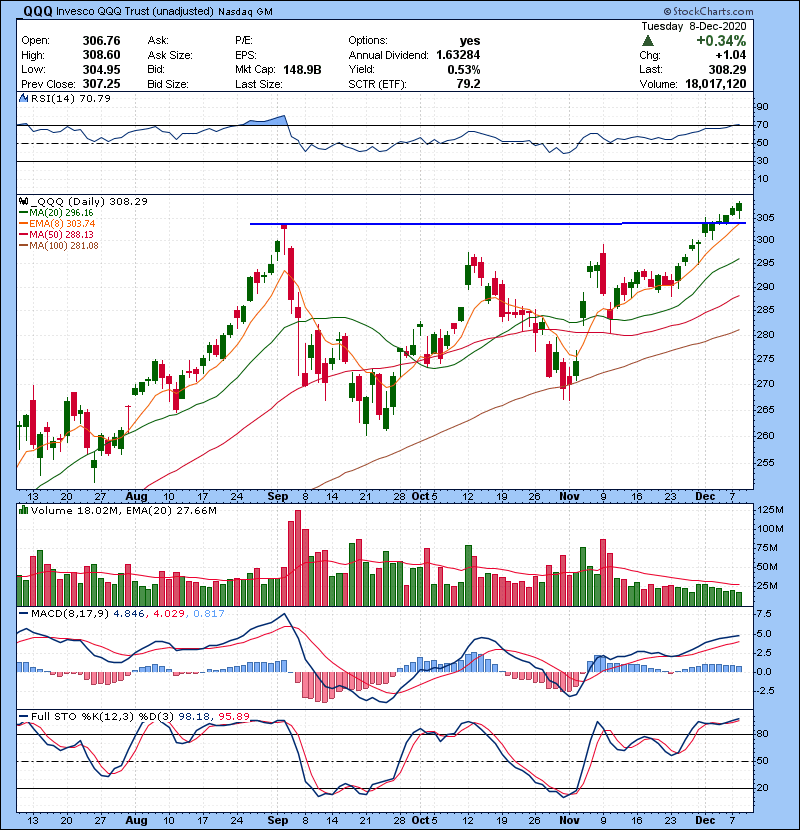800x830 pixels.
Task: Click the date 'Tuesday 8-Dec-2020'
Action: [694, 26]
